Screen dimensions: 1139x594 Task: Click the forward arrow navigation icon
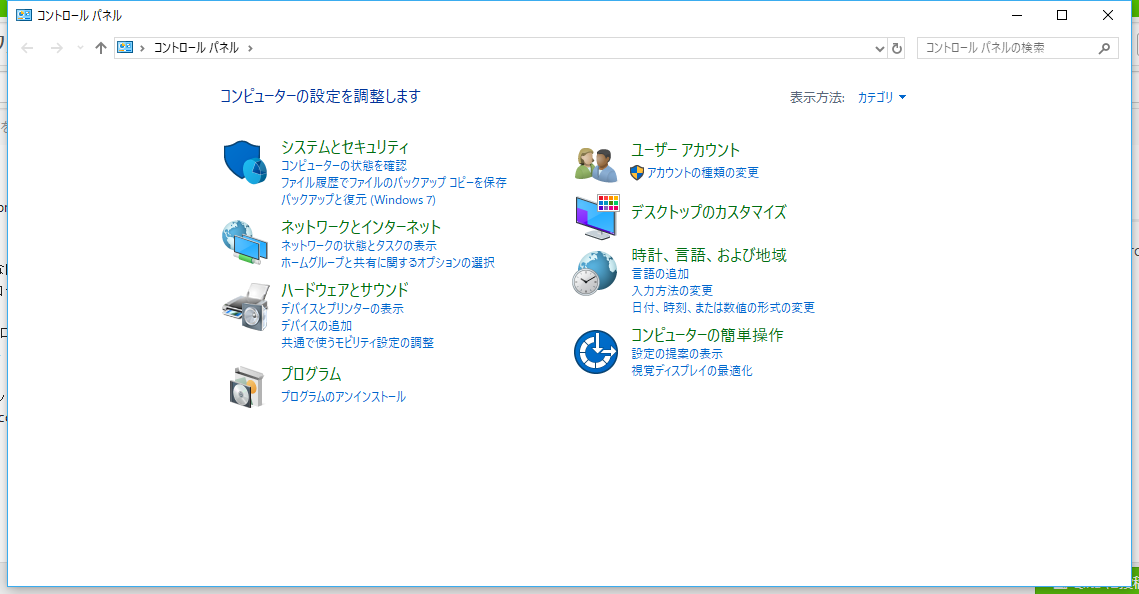56,48
